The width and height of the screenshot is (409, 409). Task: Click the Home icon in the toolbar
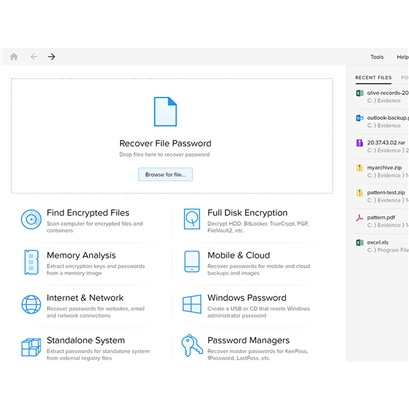(14, 57)
